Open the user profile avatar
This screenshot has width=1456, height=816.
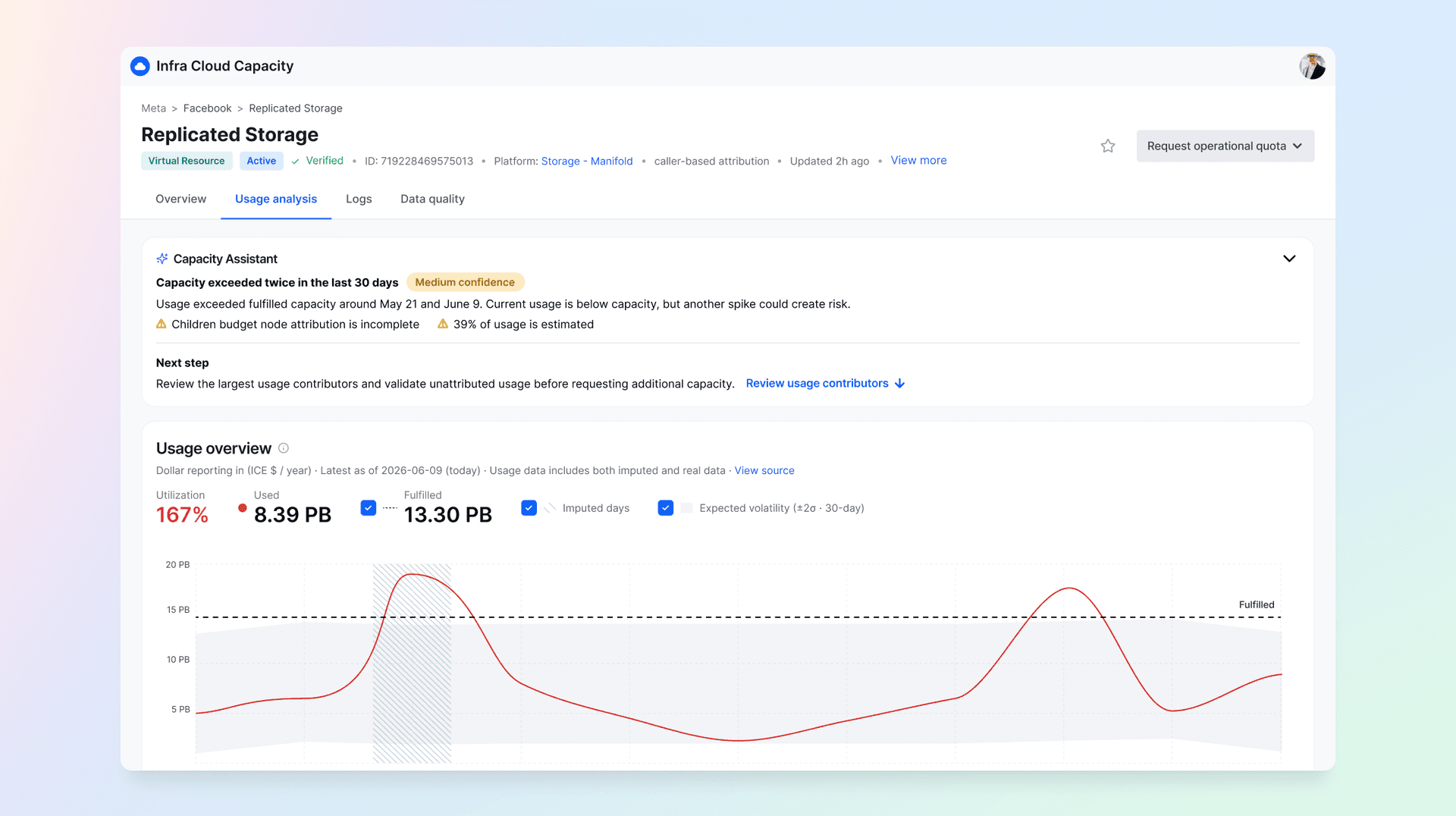(1312, 66)
